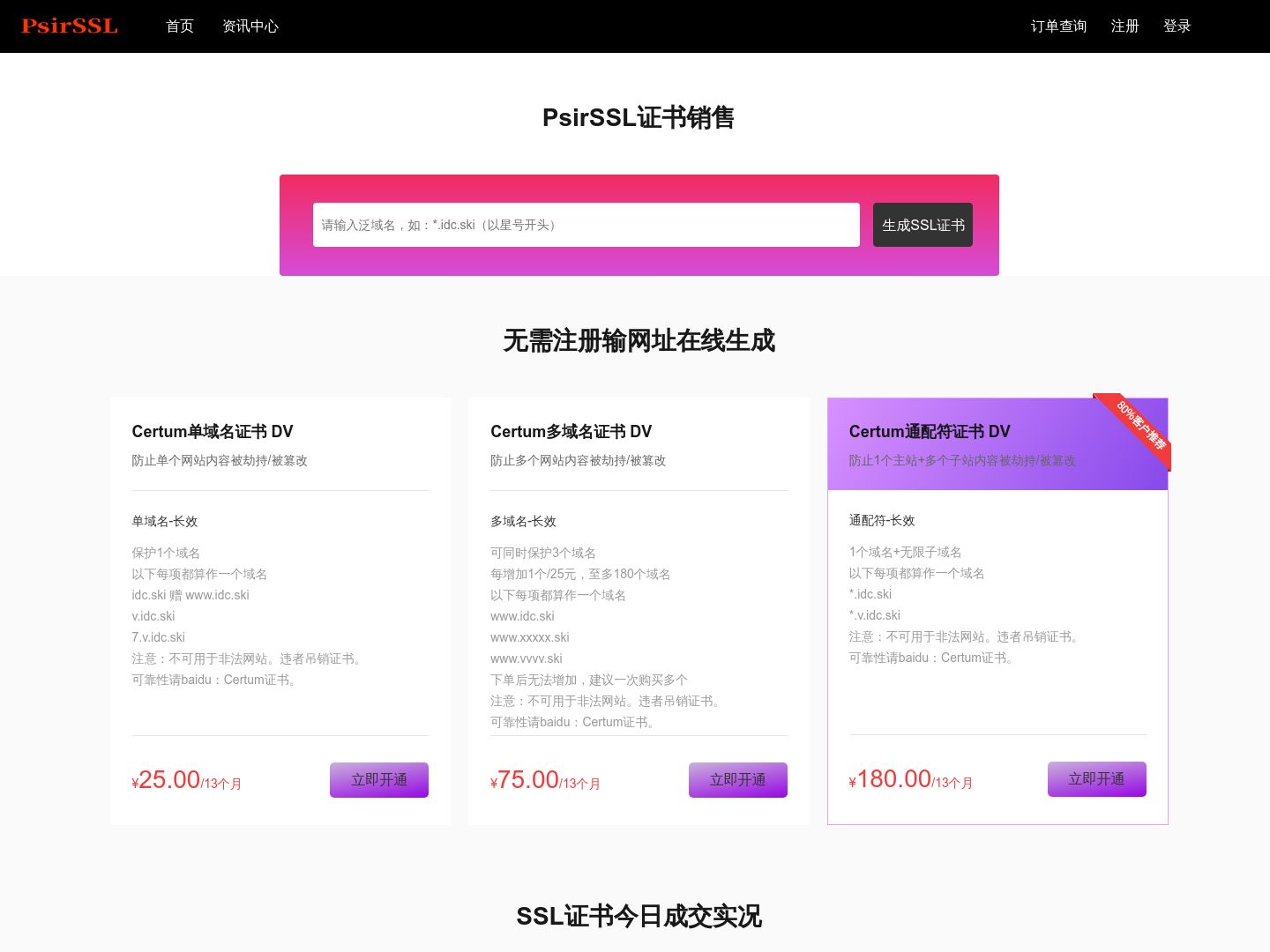Viewport: 1270px width, 952px height.
Task: Click the text idc.ski 赠 www.idc.ski
Action: (190, 595)
